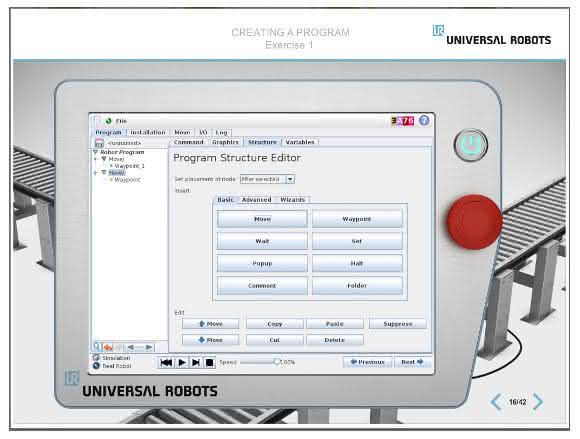Collapse the first MoveJ node

pyautogui.click(x=104, y=159)
